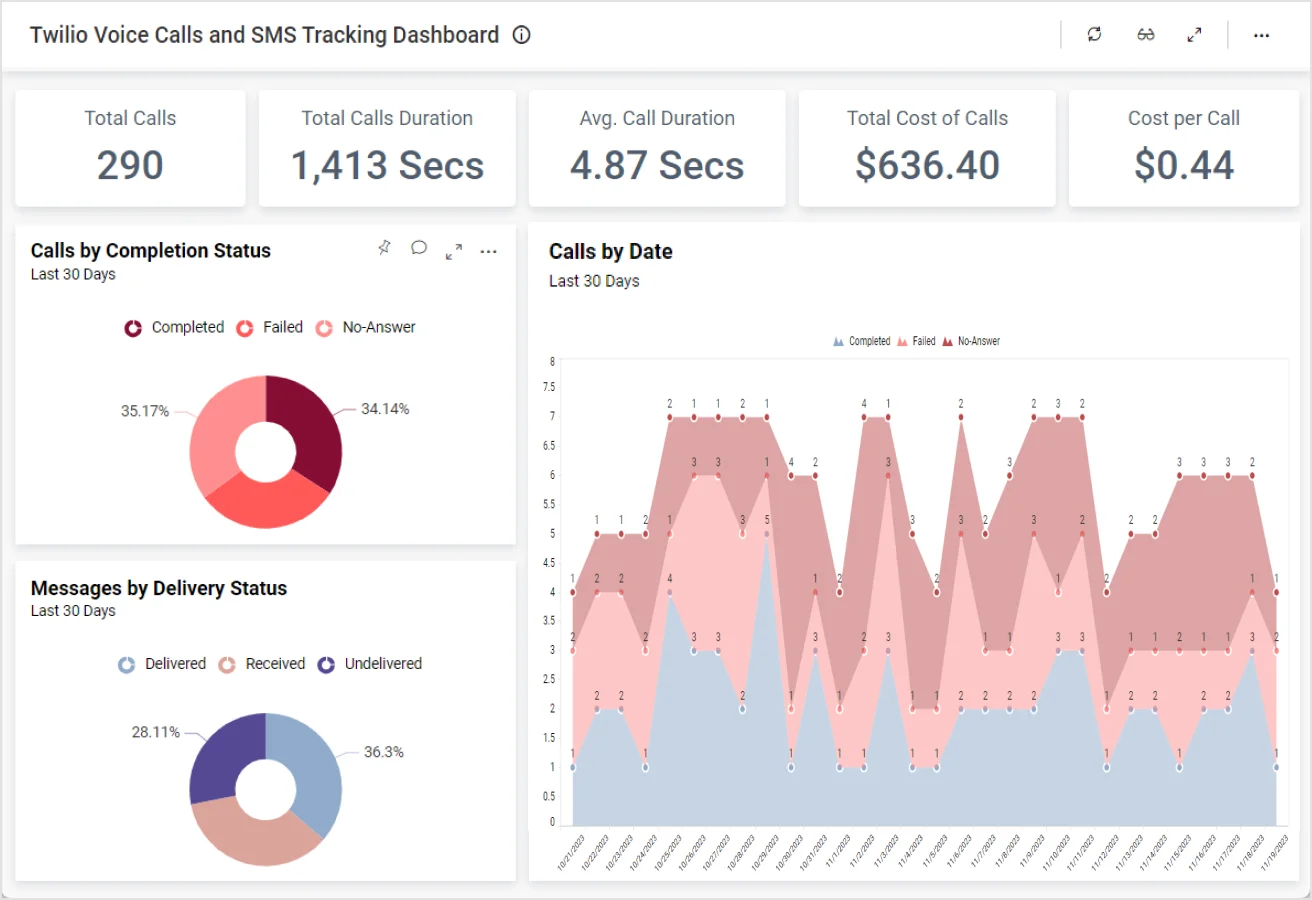The height and width of the screenshot is (900, 1312).
Task: Click the glasses view mode icon
Action: point(1146,35)
